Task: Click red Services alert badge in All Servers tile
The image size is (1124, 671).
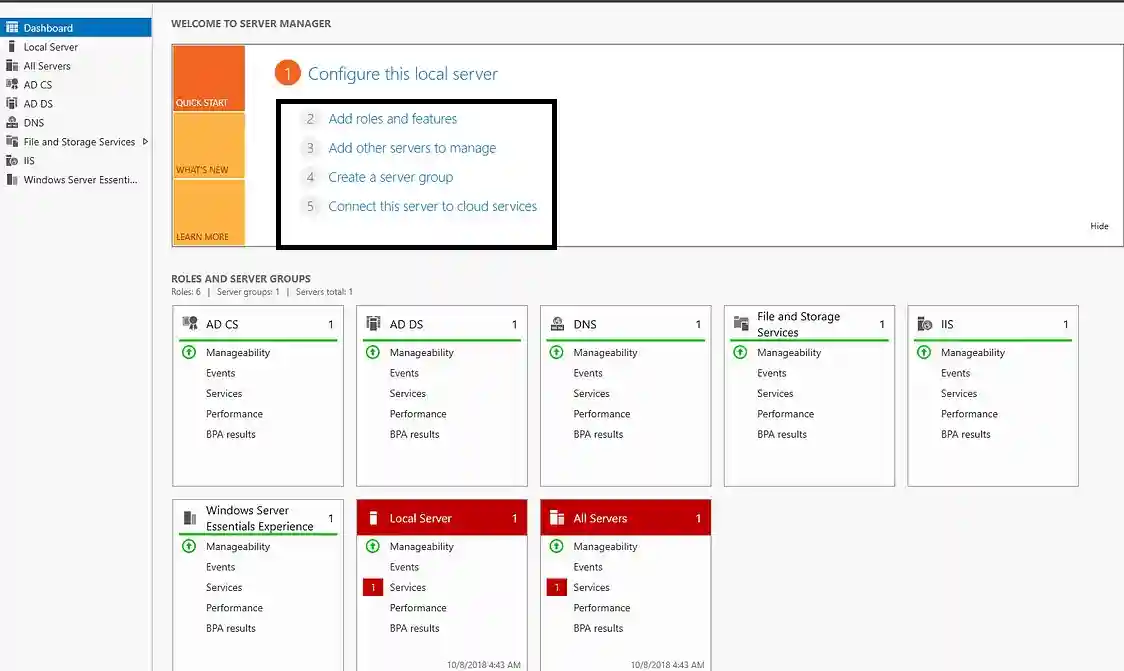Action: [x=556, y=587]
